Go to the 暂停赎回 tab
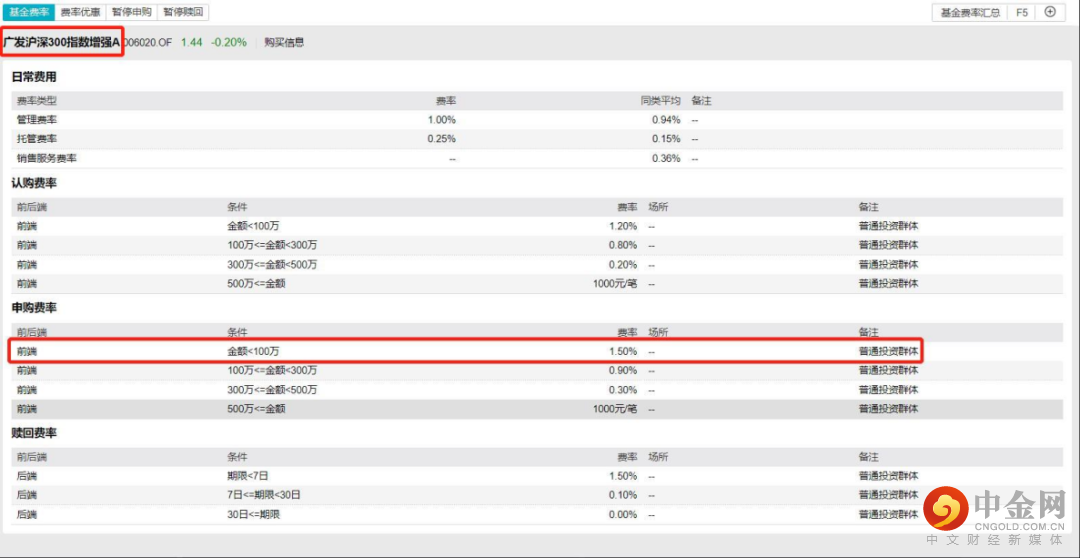Viewport: 1080px width, 558px height. [x=184, y=12]
